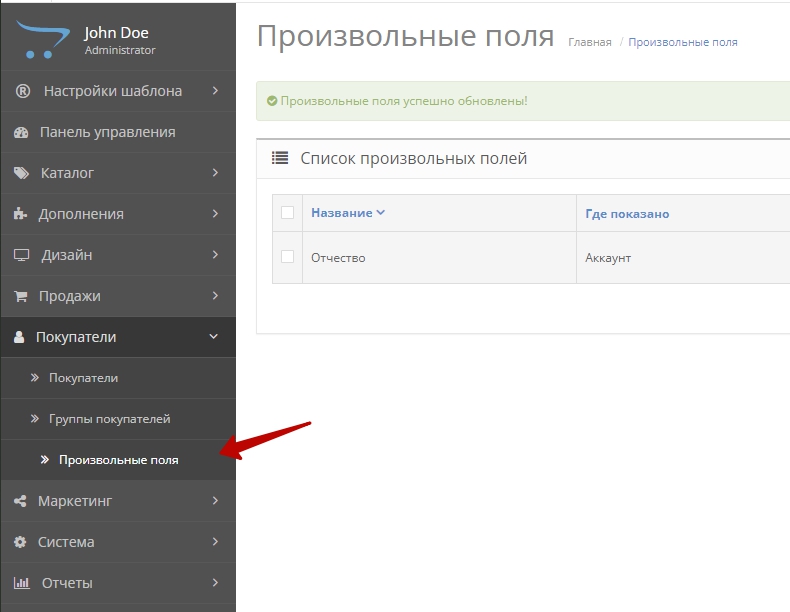Click the list icon beside Список произвольных полей
The image size is (790, 612).
[x=280, y=158]
